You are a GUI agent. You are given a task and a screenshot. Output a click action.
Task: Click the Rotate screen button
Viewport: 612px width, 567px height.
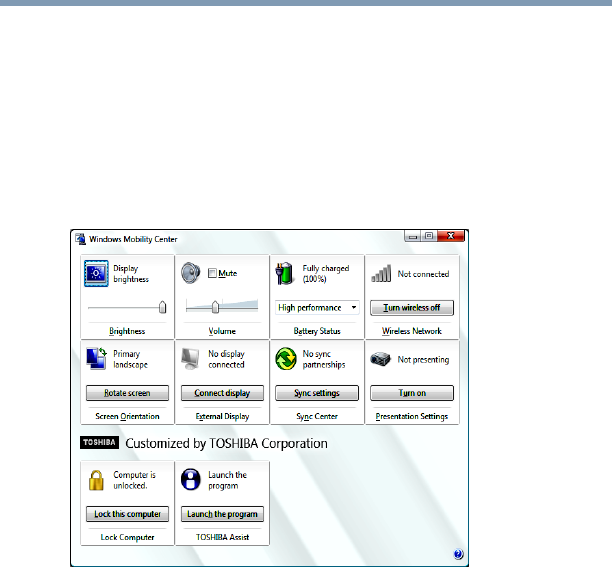(127, 393)
